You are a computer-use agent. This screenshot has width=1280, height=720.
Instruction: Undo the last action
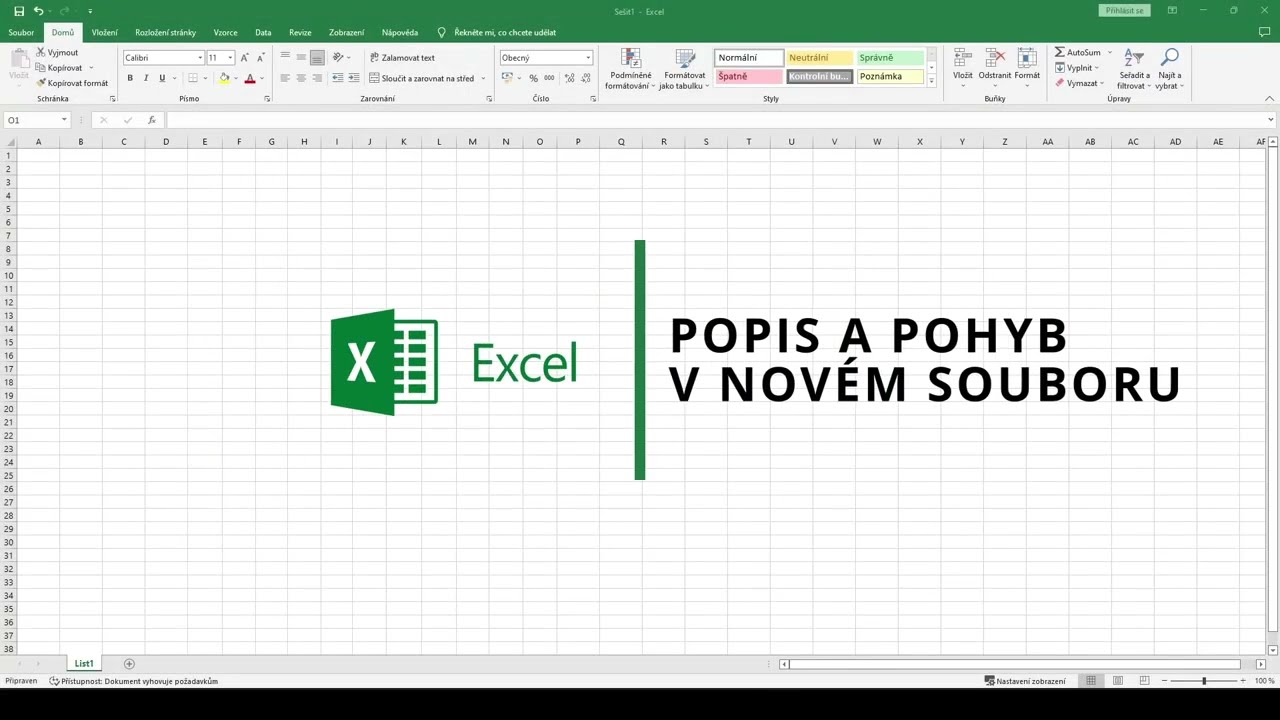[38, 11]
